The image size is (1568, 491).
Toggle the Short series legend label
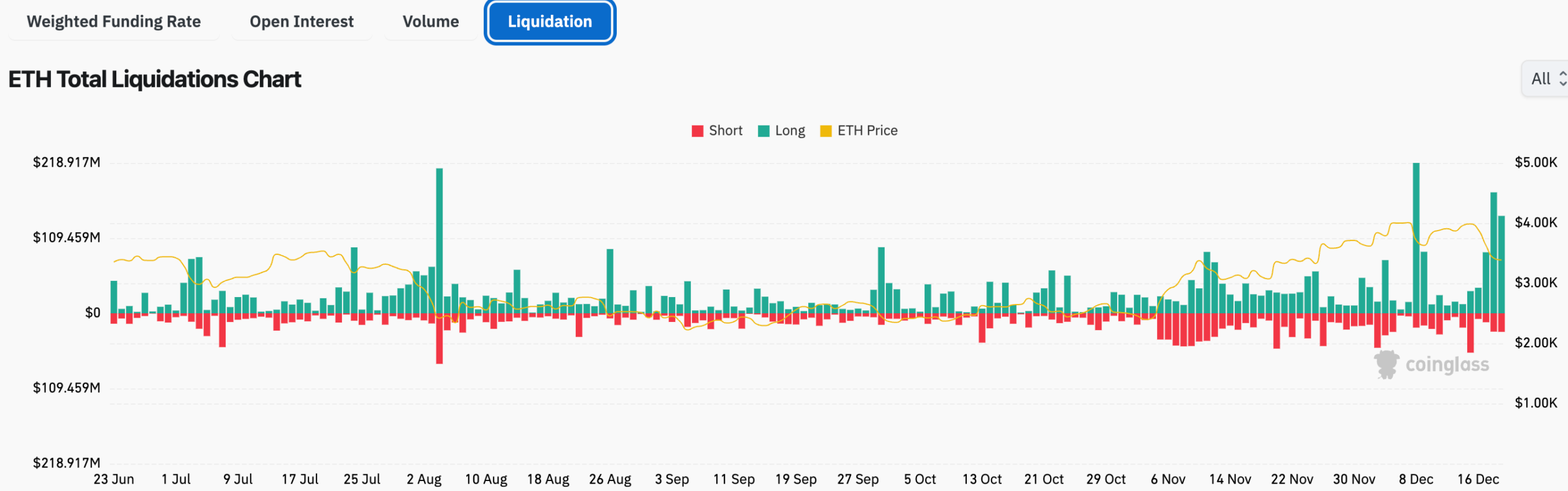click(x=726, y=131)
